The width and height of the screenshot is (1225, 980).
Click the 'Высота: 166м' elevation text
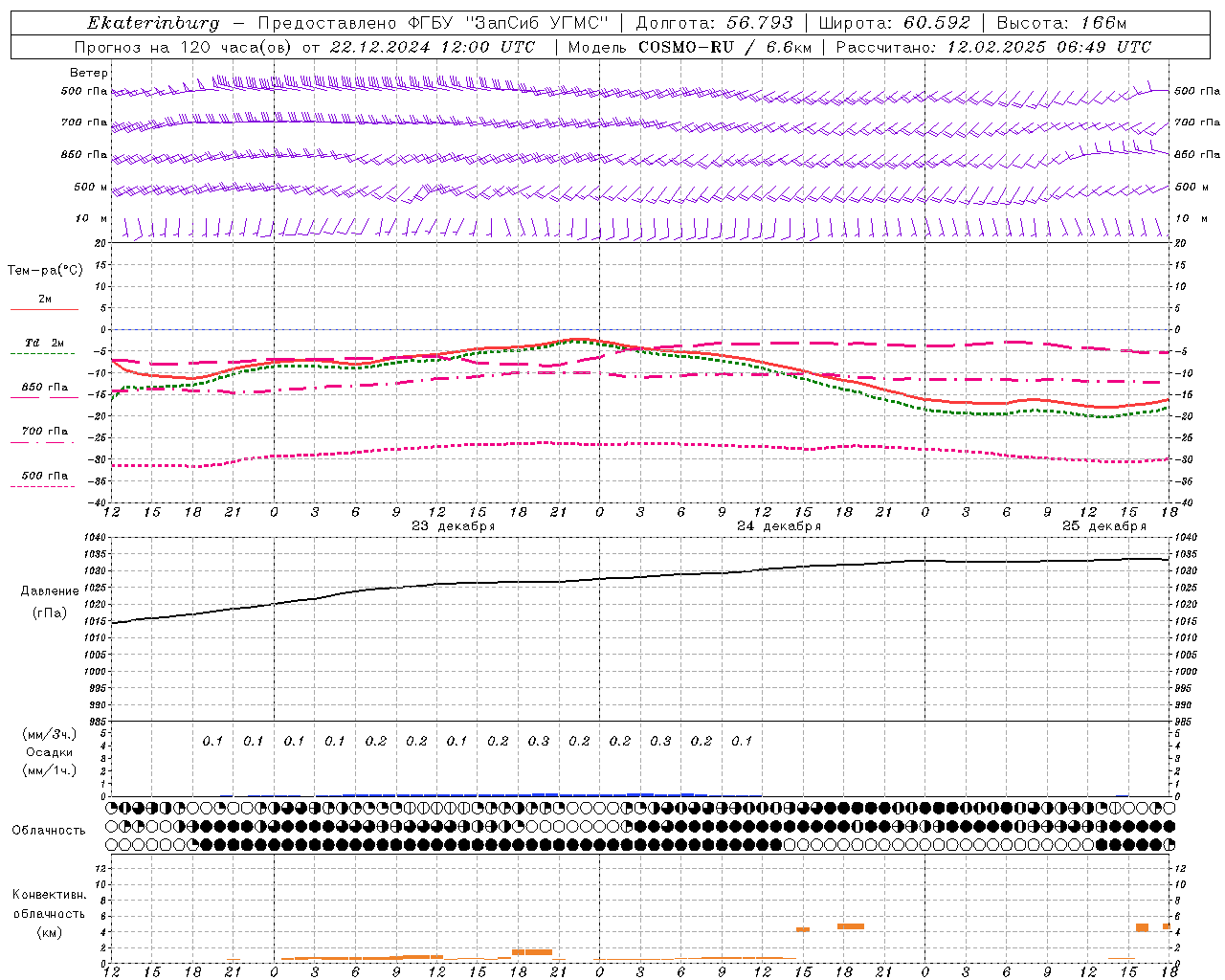click(1061, 23)
